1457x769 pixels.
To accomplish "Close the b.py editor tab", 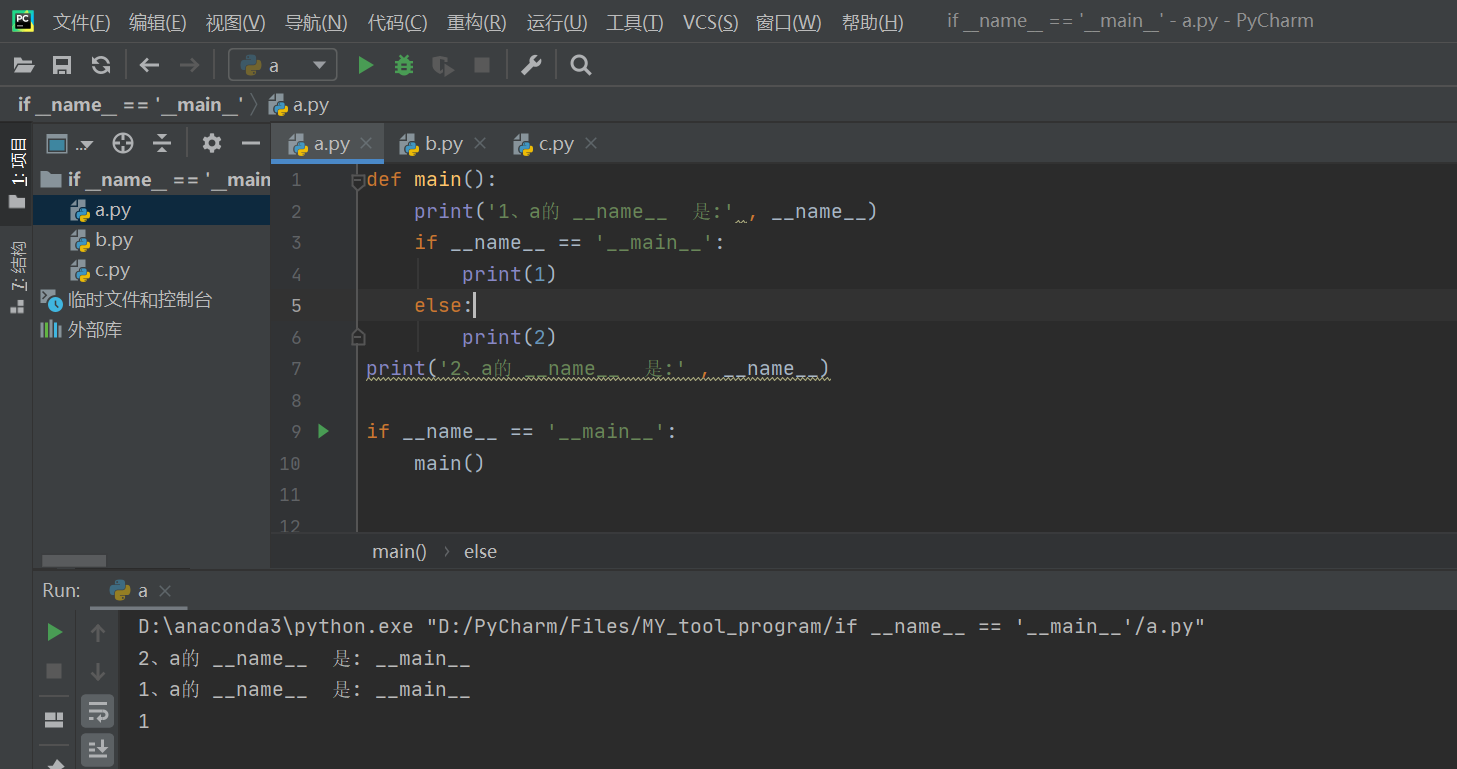I will (478, 144).
